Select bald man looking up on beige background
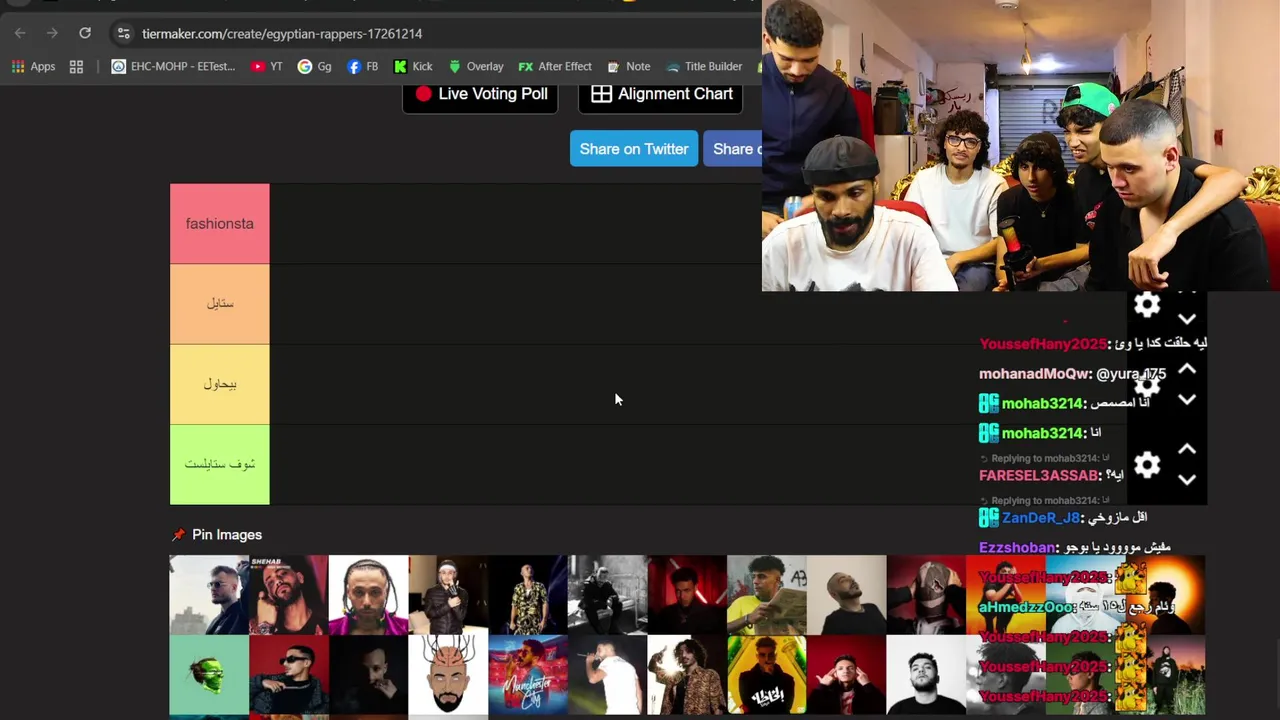This screenshot has width=1280, height=720. coord(847,595)
